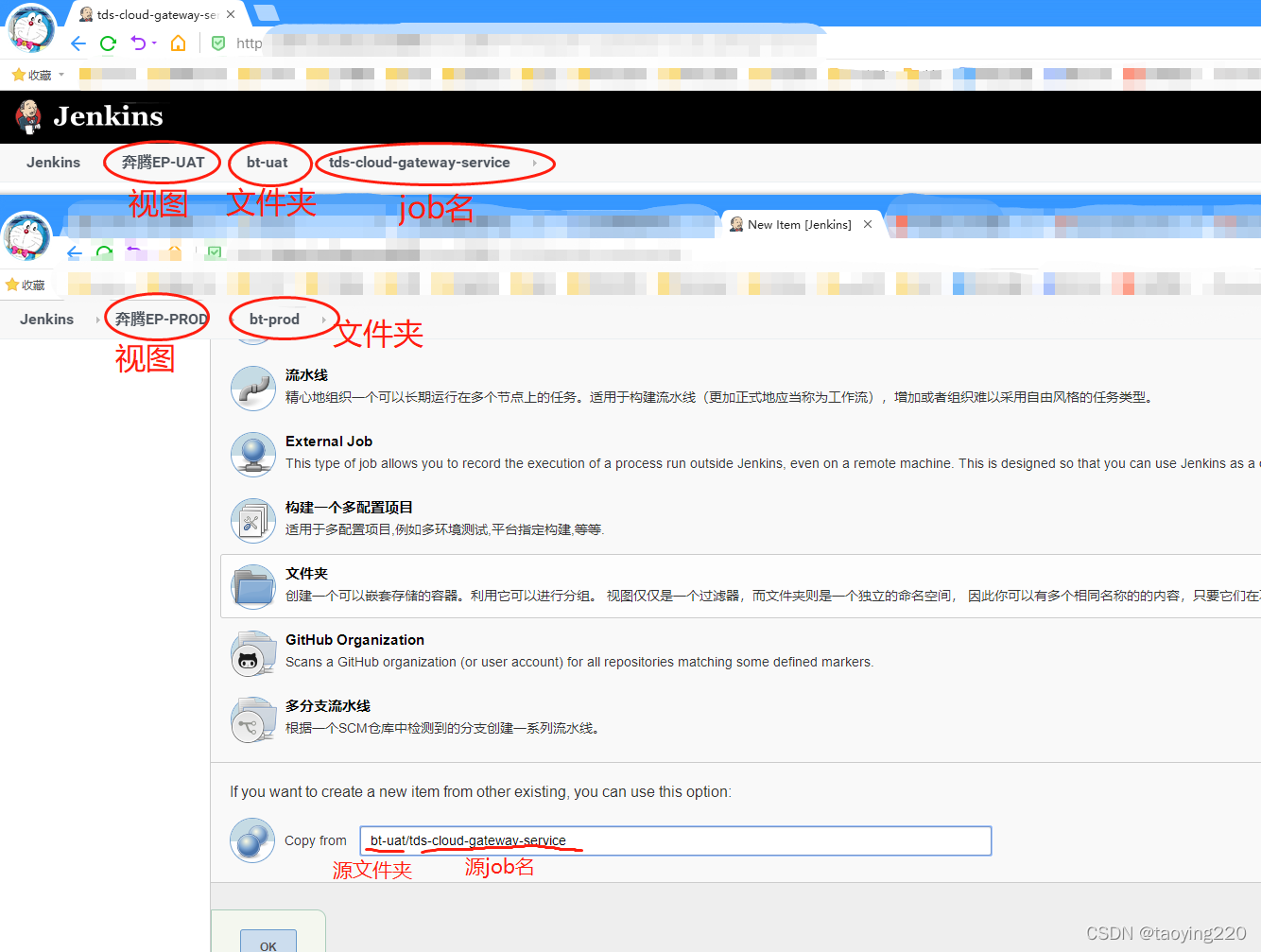This screenshot has width=1261, height=952.
Task: Select the GitHub Organization icon
Action: pos(253,652)
